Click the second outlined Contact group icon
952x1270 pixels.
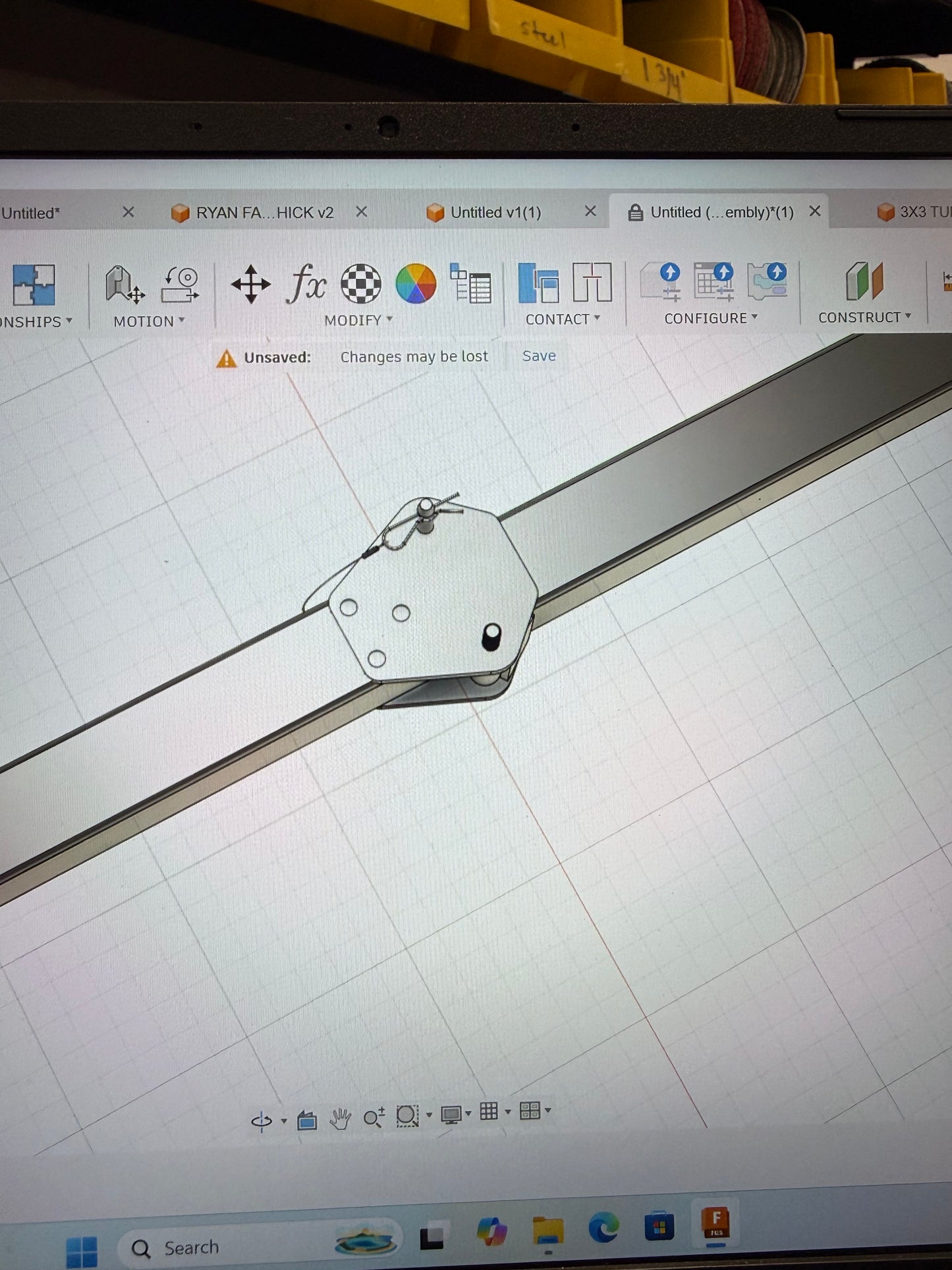coord(592,282)
